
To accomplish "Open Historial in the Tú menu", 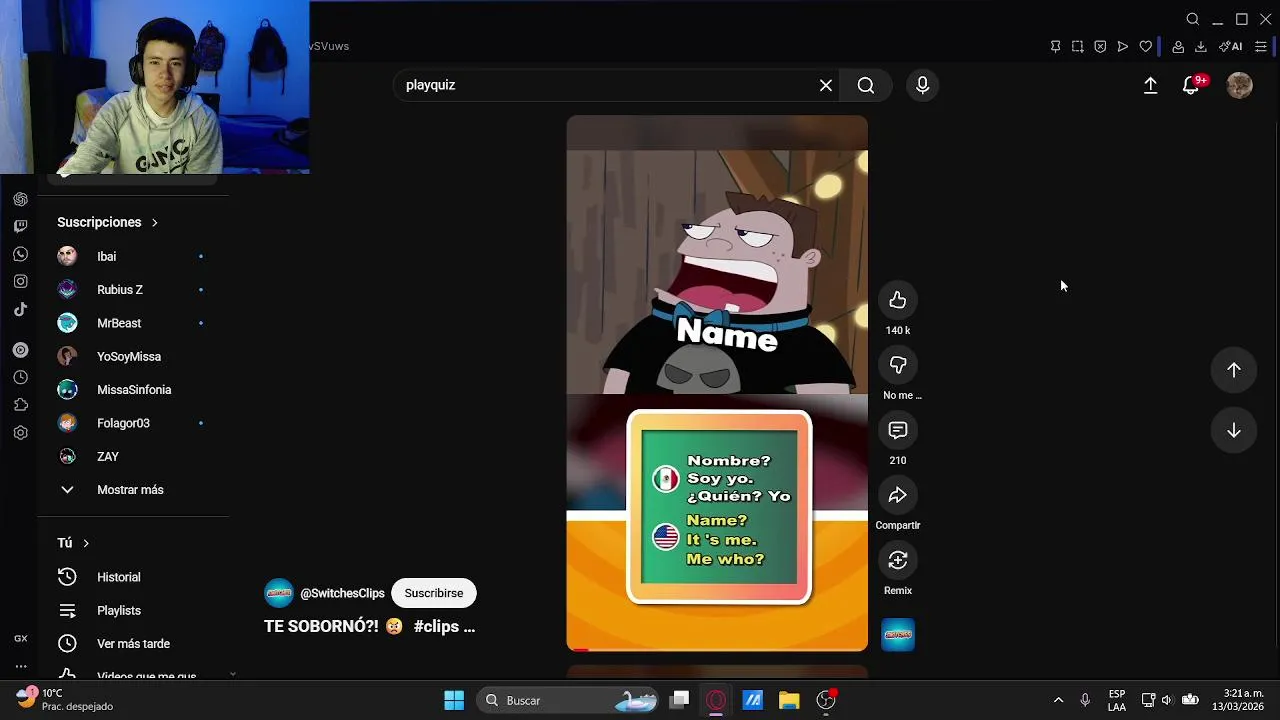I will coord(133,577).
